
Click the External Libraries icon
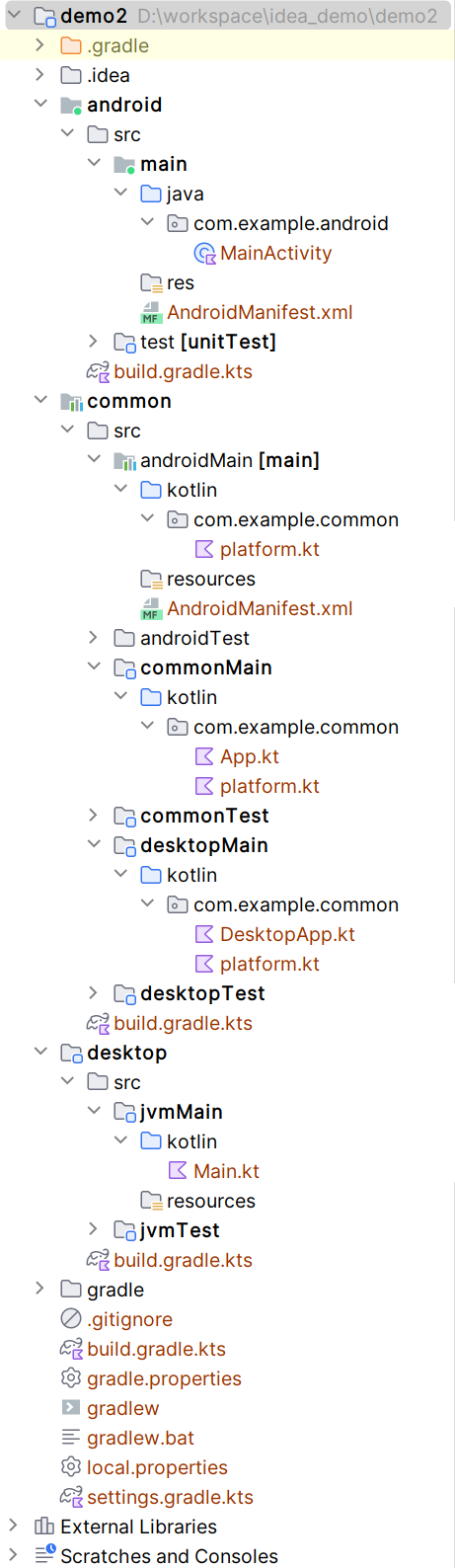44,1527
